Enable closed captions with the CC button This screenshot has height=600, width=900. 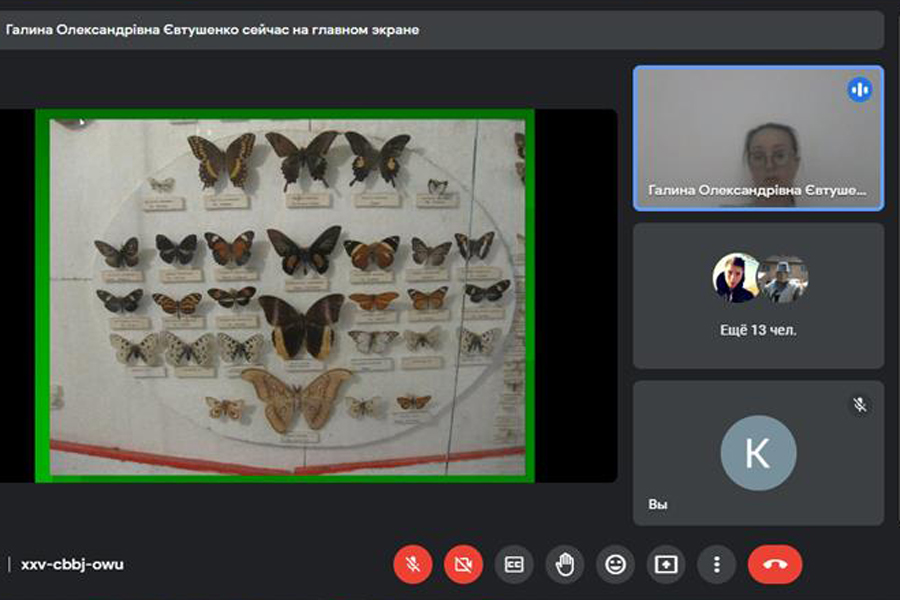(514, 565)
